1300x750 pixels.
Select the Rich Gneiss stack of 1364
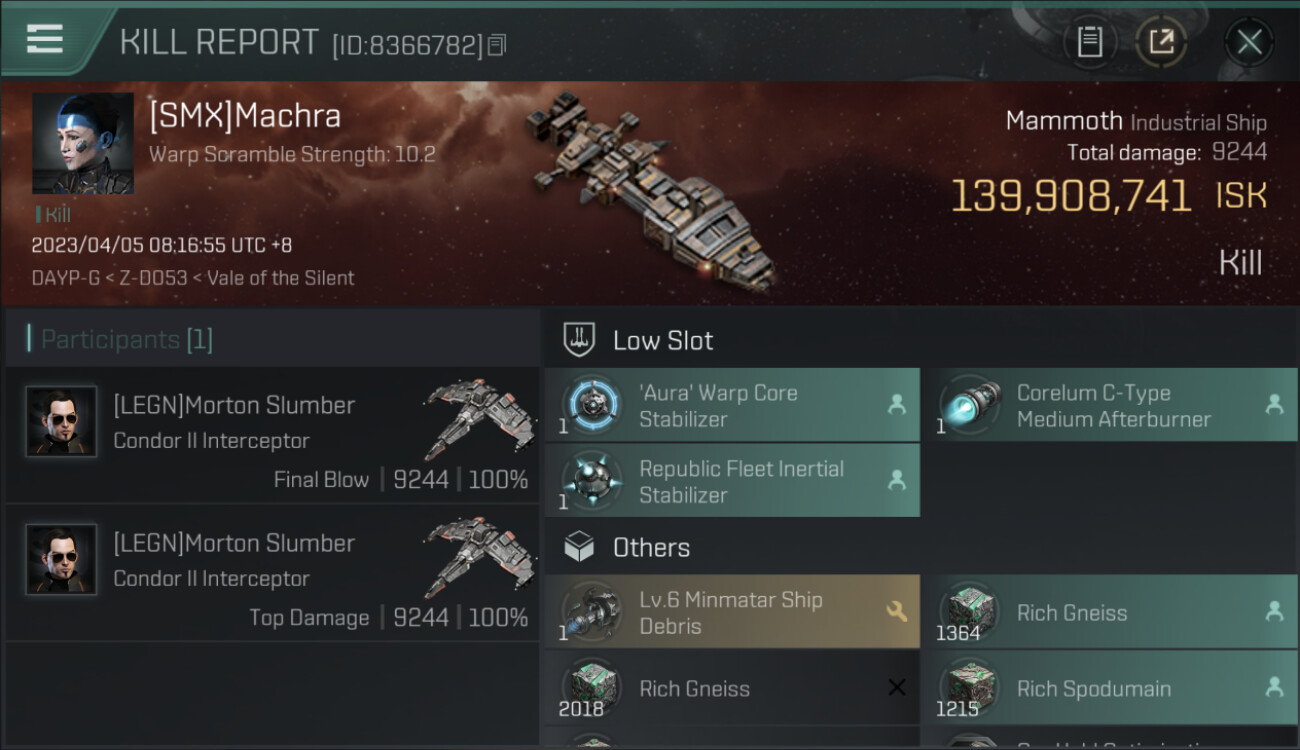click(x=1108, y=612)
